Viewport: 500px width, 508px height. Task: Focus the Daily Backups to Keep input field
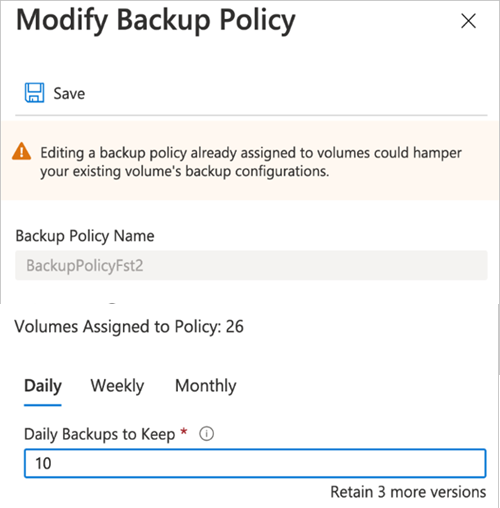point(255,463)
